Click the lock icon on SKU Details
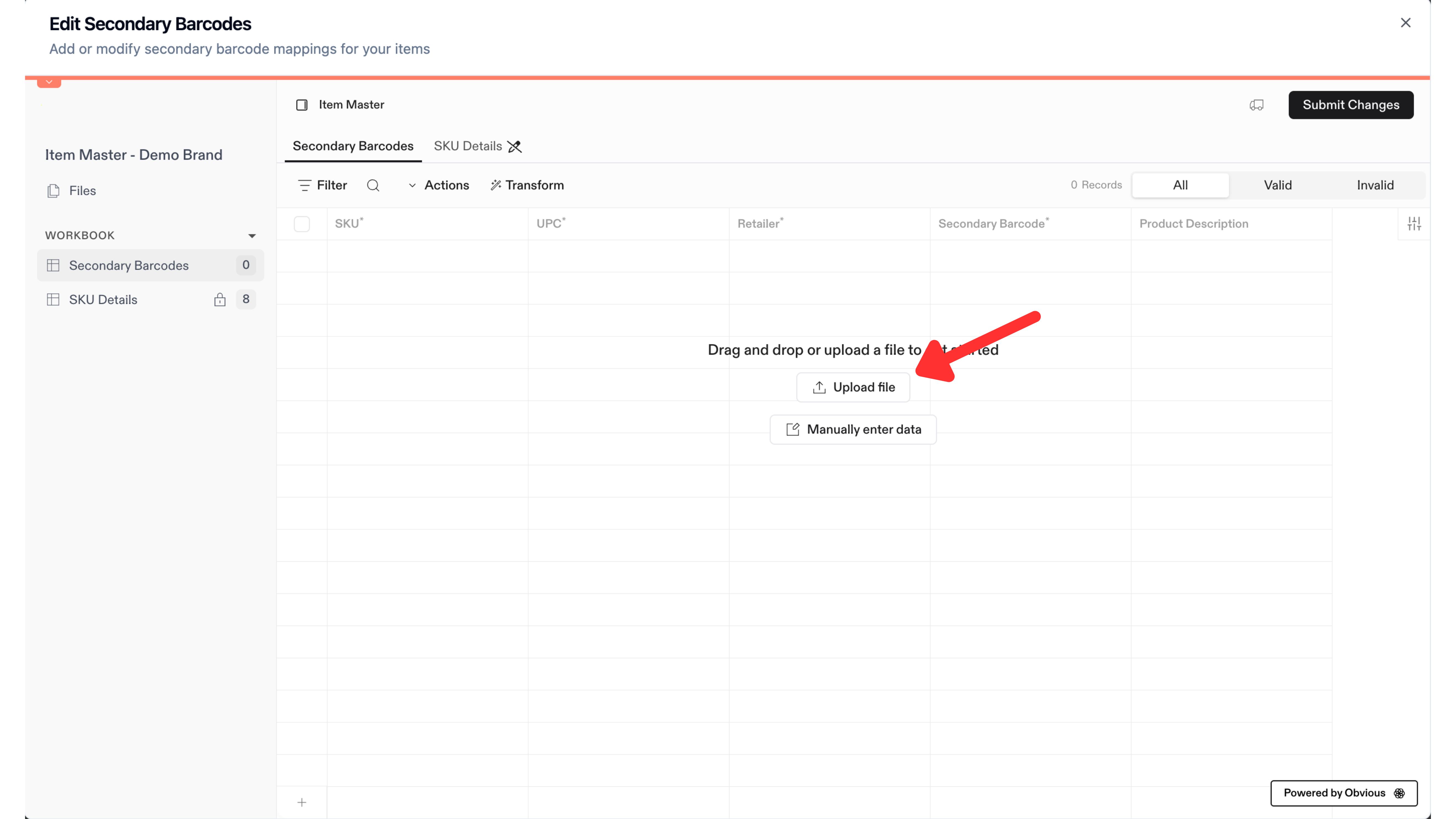The image size is (1456, 819). [x=220, y=299]
